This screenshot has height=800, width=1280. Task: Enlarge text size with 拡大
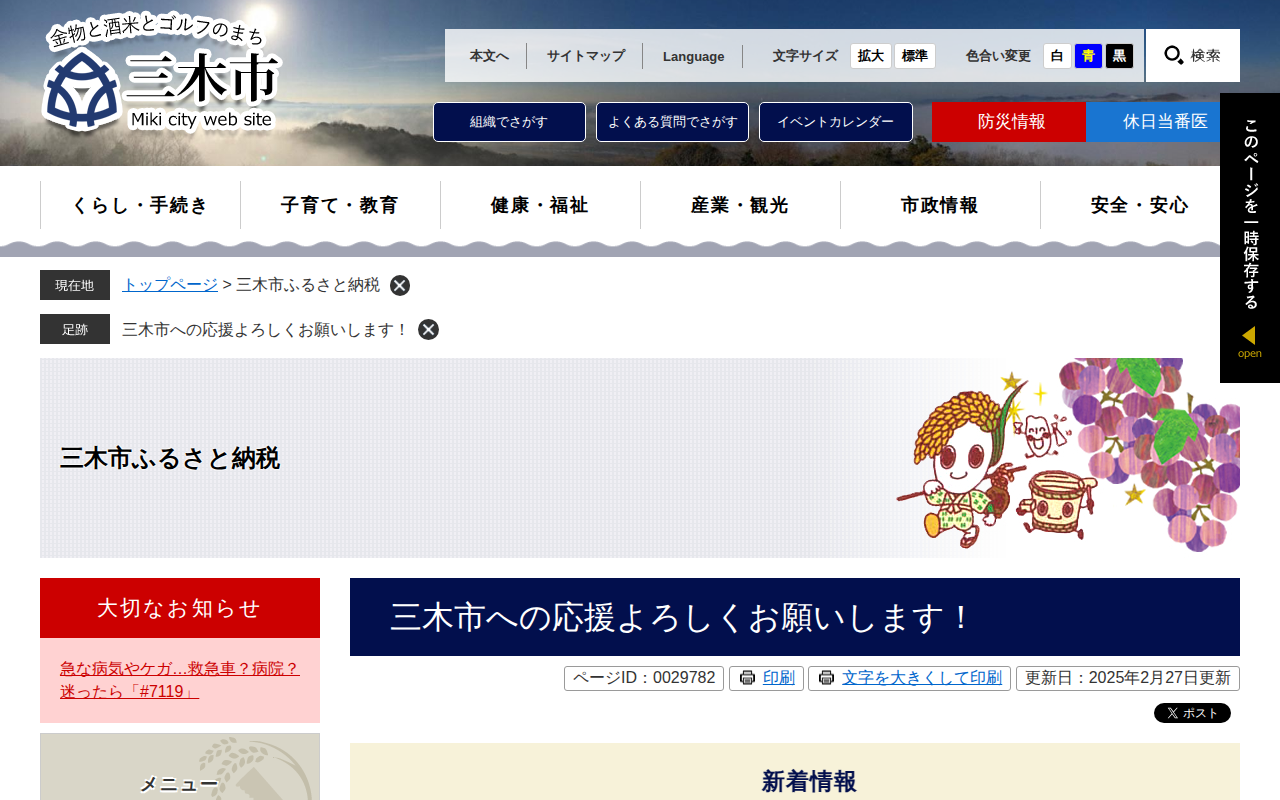point(871,56)
